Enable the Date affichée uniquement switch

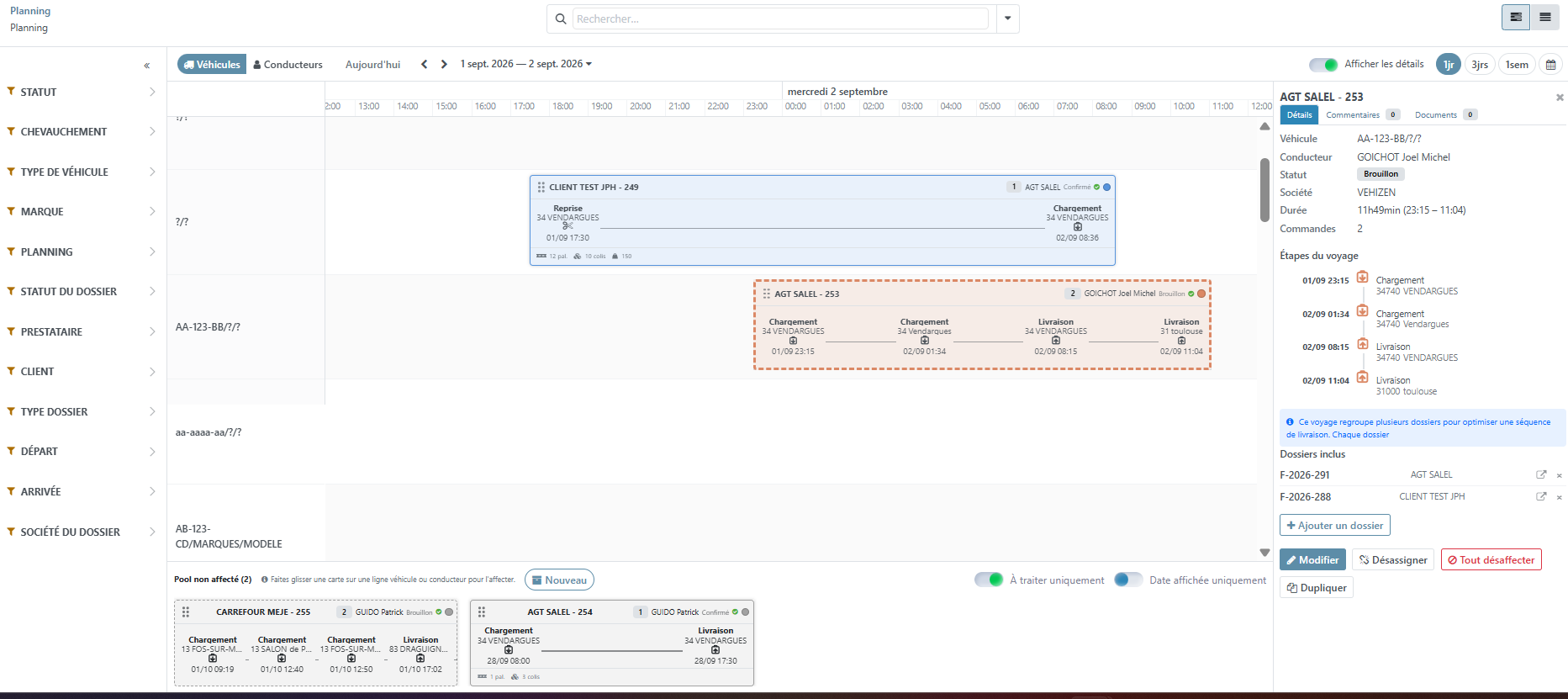tap(1128, 580)
